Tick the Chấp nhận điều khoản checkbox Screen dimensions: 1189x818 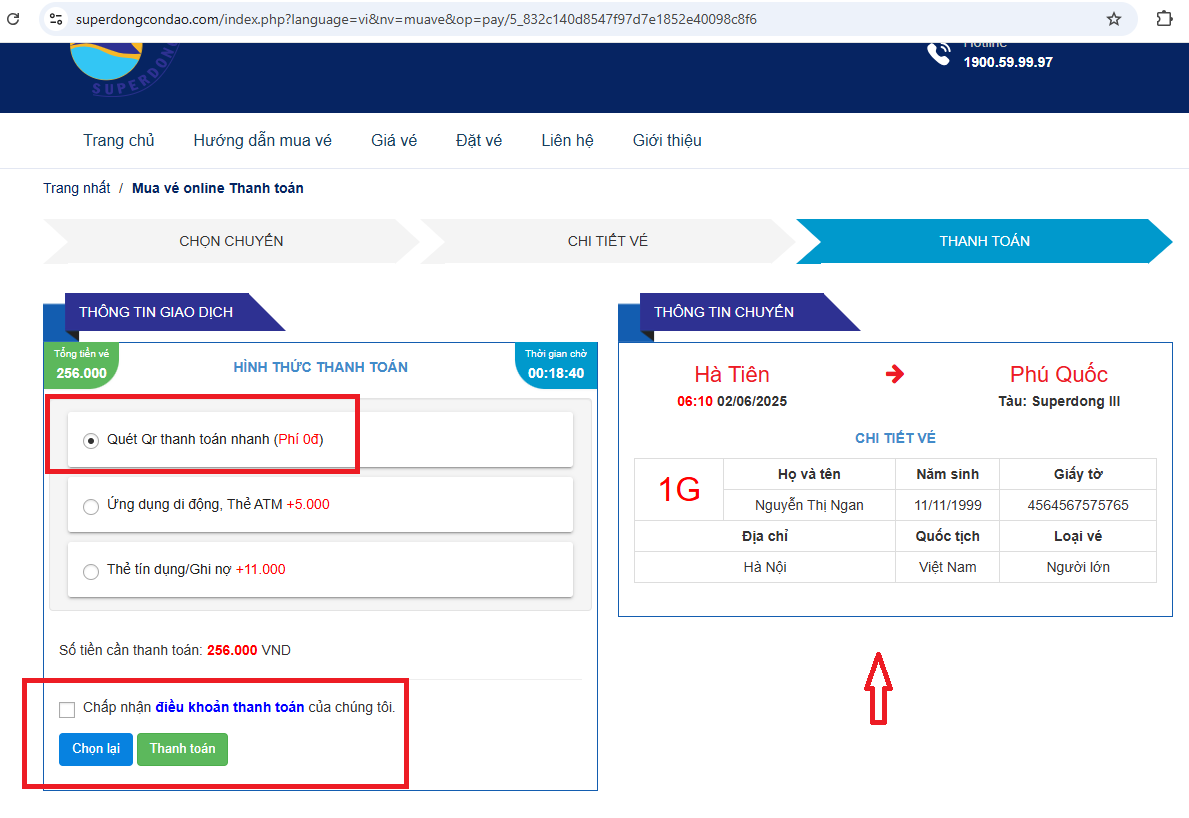point(67,709)
